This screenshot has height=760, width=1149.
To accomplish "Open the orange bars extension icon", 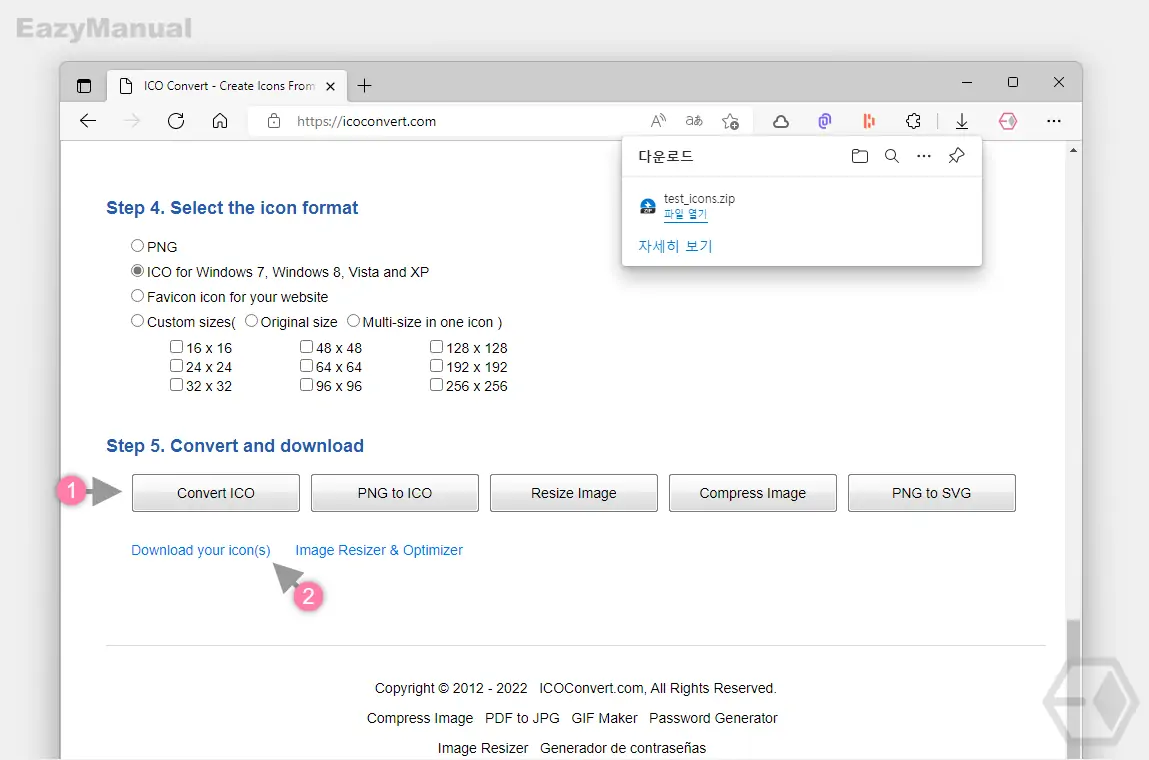I will click(x=869, y=121).
